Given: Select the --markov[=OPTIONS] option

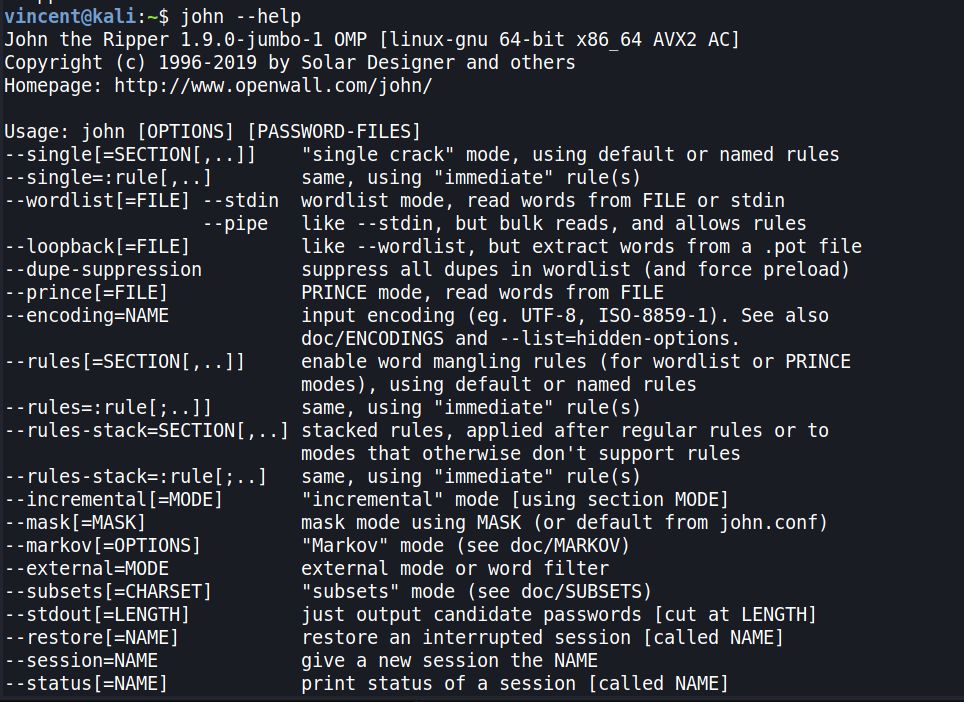Looking at the screenshot, I should click(x=102, y=545).
